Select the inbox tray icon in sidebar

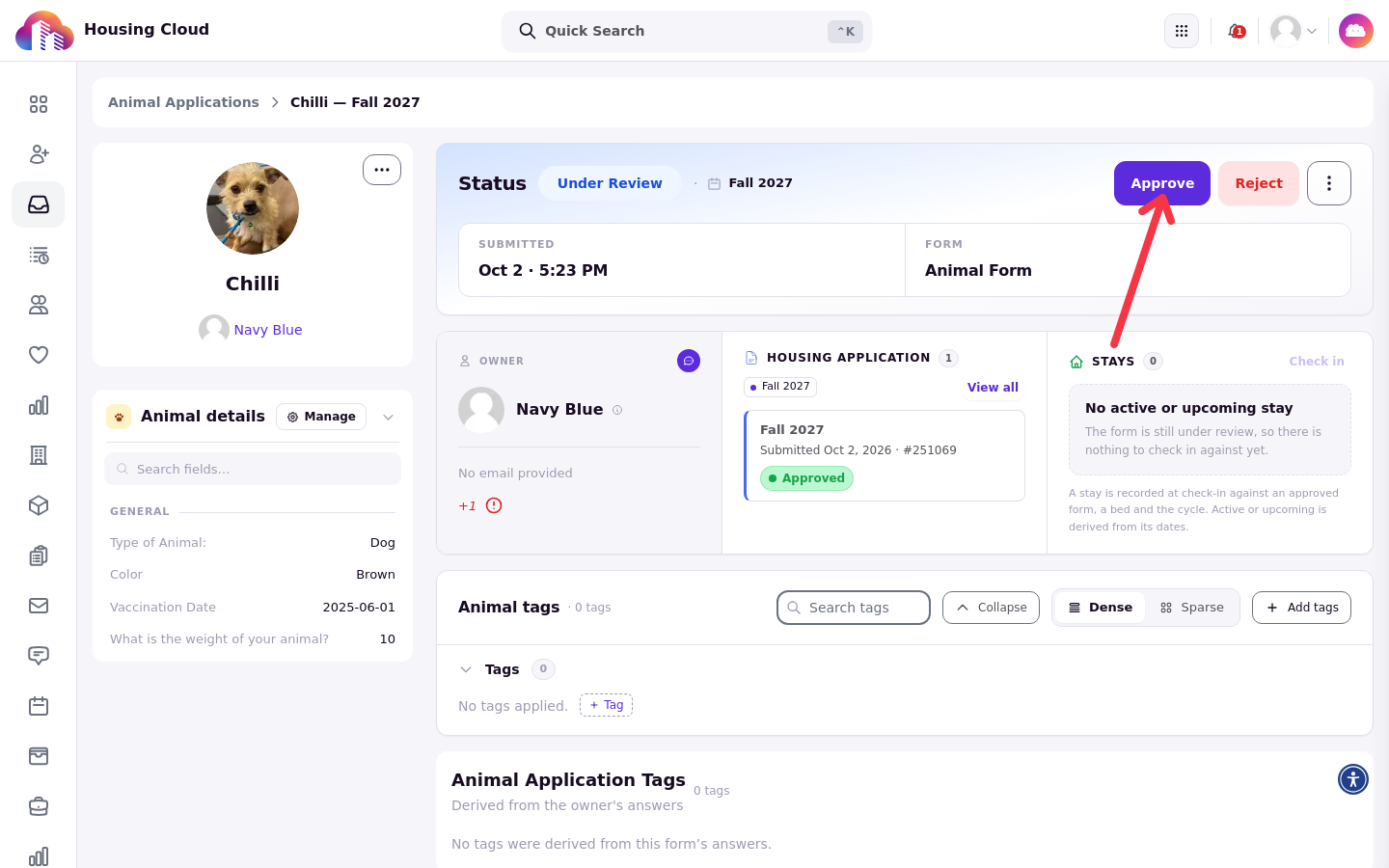point(39,204)
